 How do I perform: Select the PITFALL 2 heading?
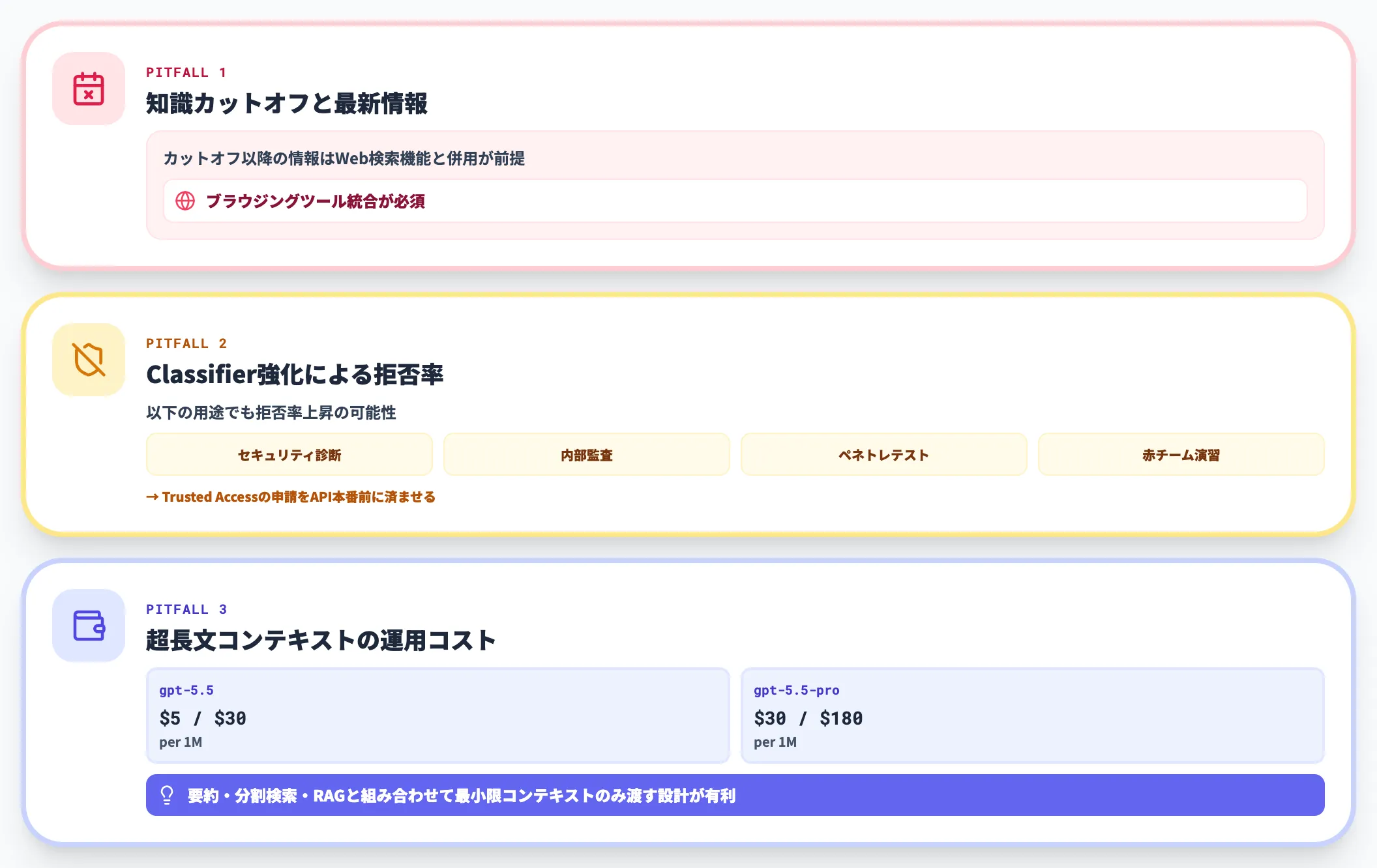pos(187,343)
